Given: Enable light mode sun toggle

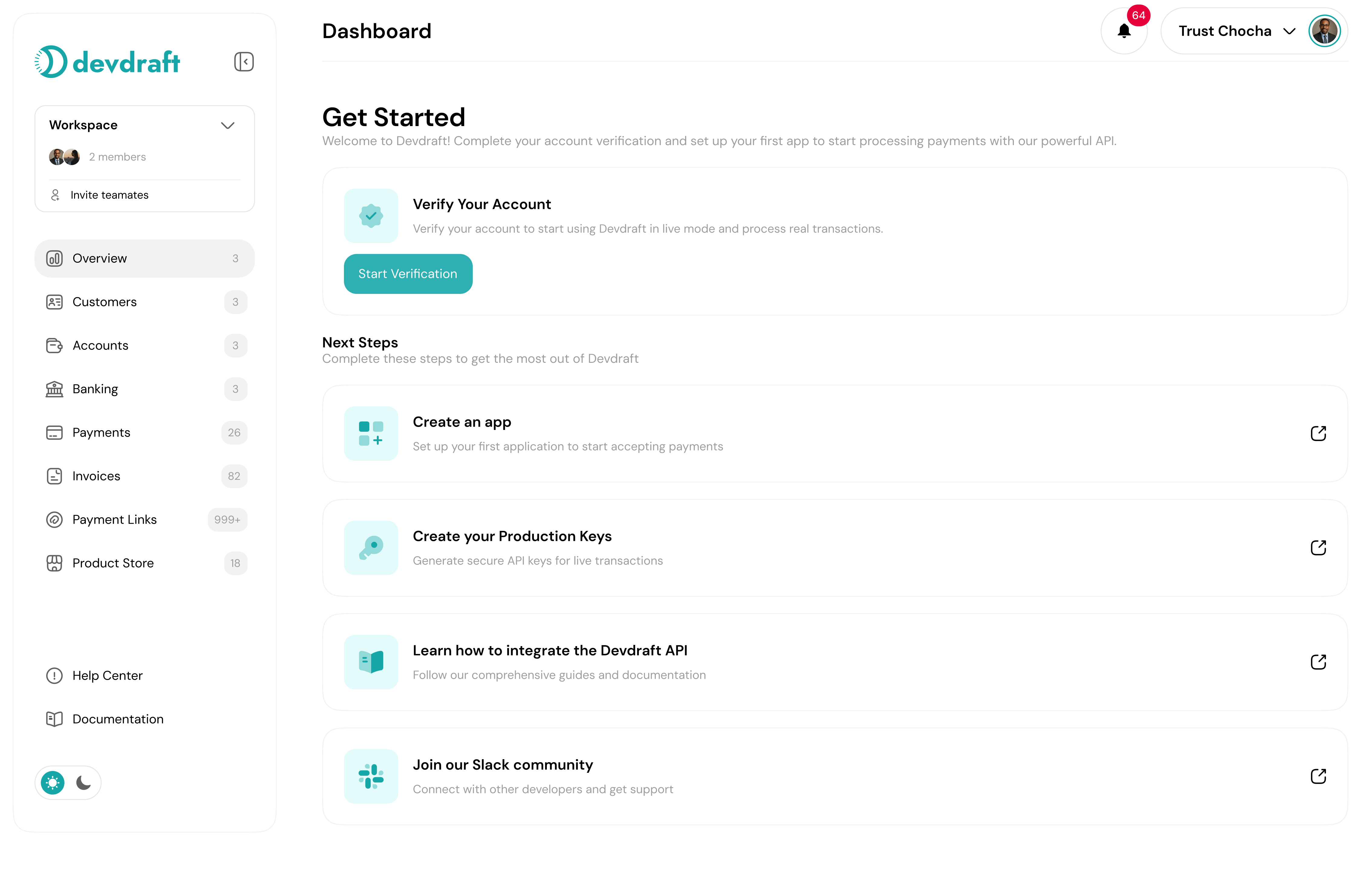Looking at the screenshot, I should pos(52,782).
